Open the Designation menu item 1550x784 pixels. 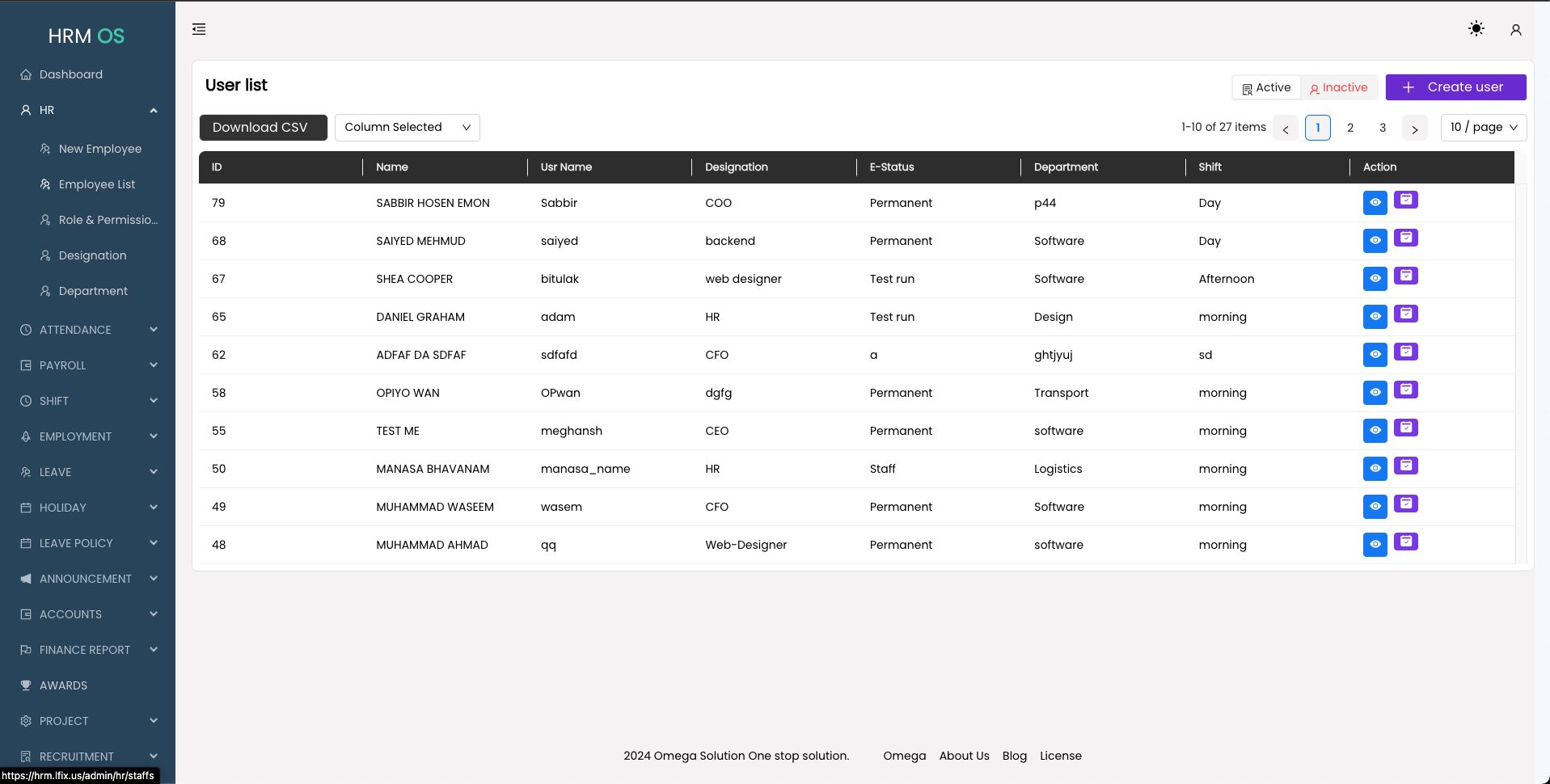(92, 255)
